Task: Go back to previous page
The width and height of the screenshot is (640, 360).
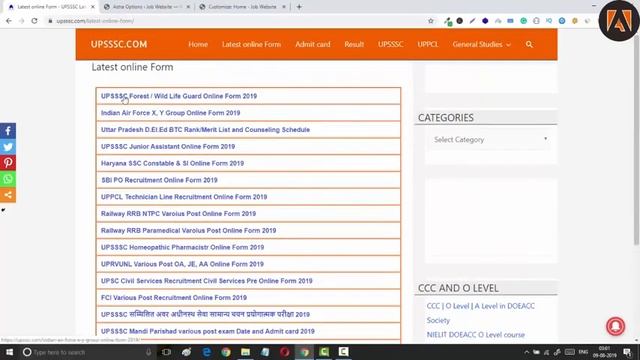Action: tap(9, 21)
